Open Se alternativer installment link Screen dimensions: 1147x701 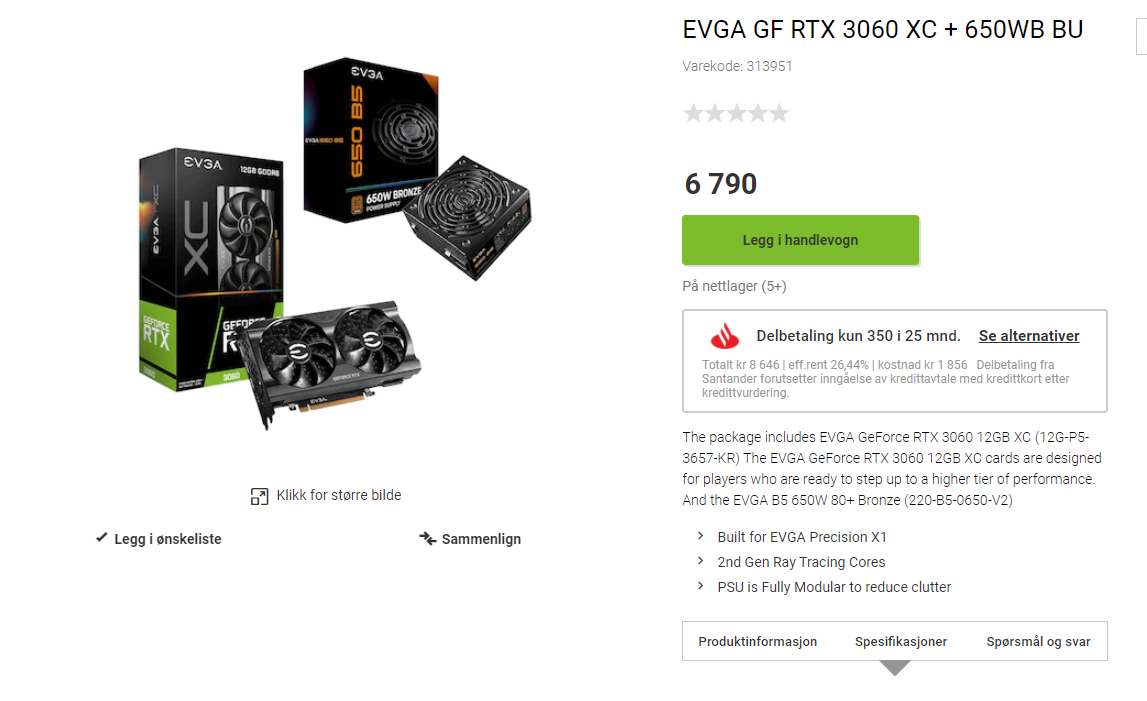click(1029, 336)
